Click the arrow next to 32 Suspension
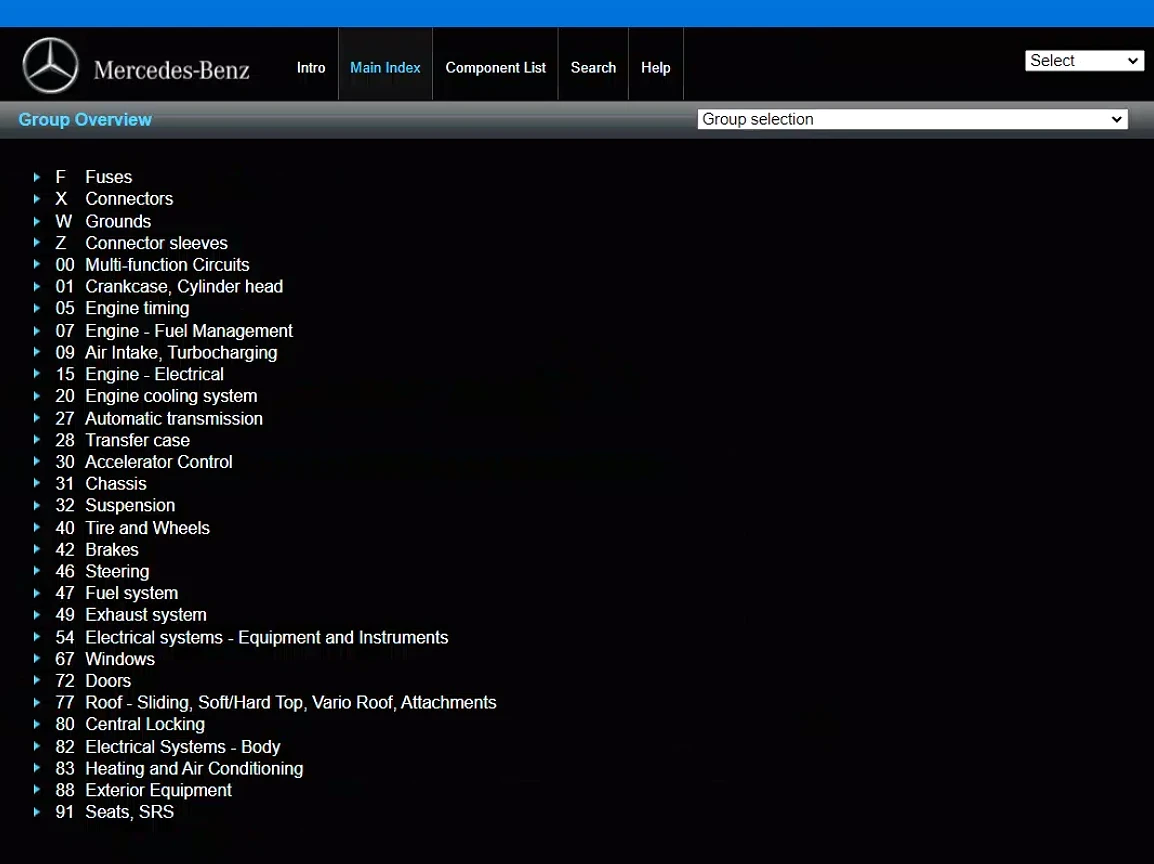Viewport: 1154px width, 864px height. [x=37, y=506]
